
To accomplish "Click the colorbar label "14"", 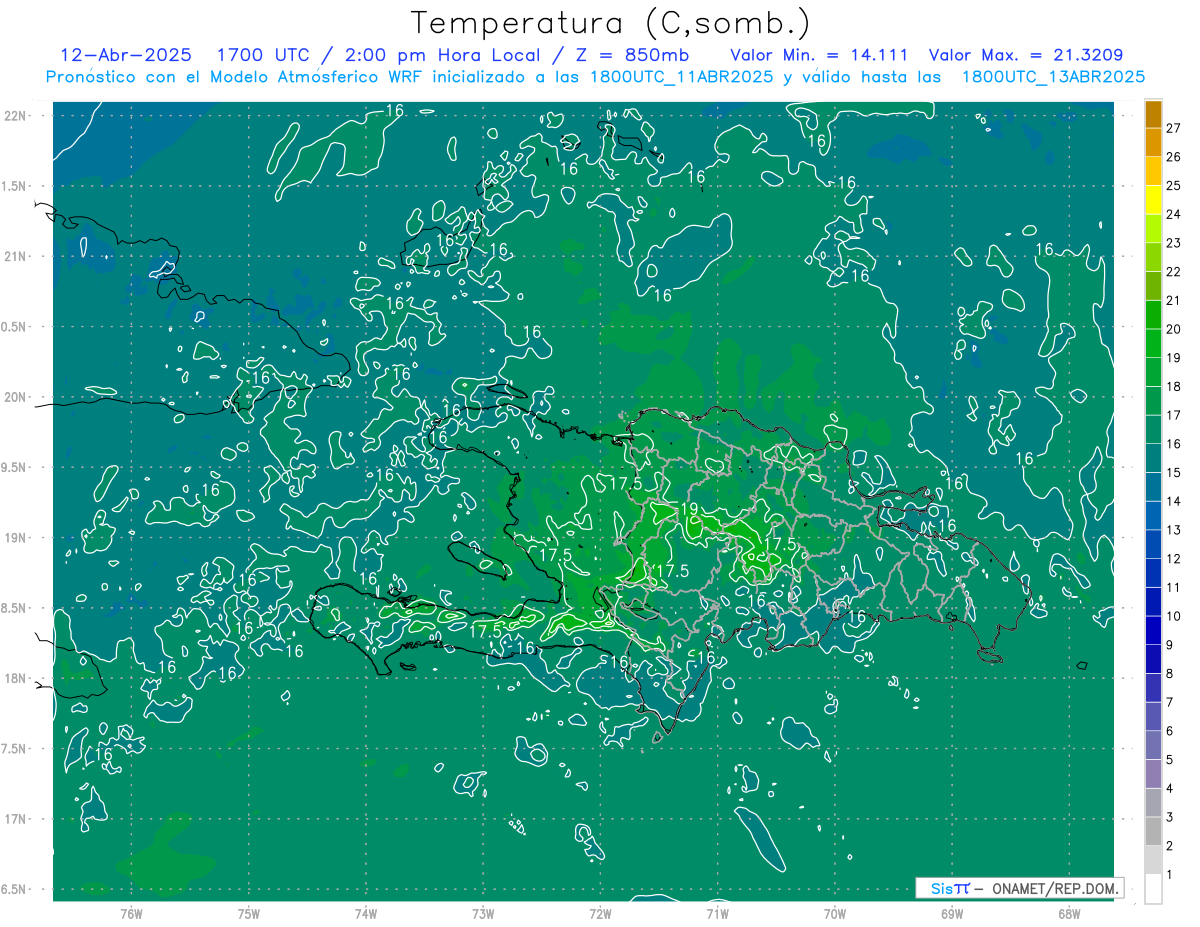I will pyautogui.click(x=1174, y=501).
